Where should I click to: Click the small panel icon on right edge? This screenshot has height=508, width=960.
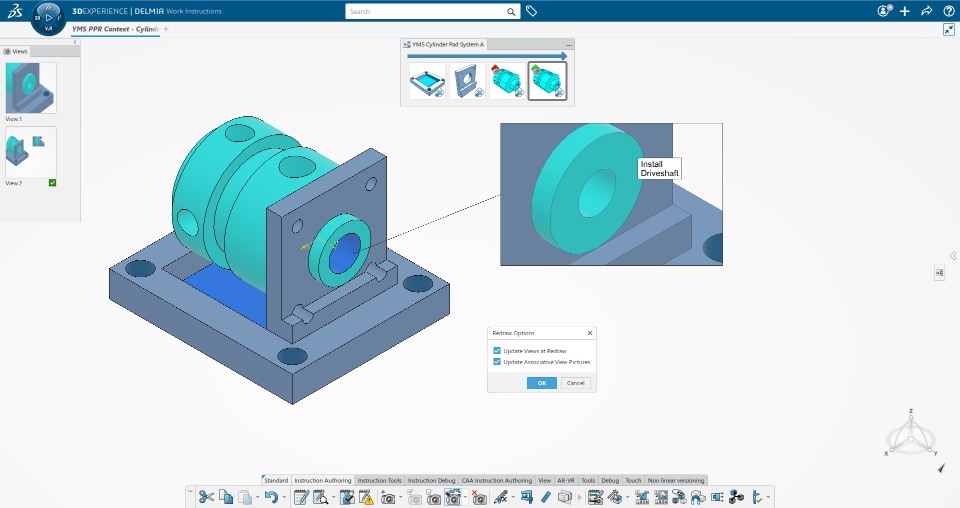click(940, 273)
